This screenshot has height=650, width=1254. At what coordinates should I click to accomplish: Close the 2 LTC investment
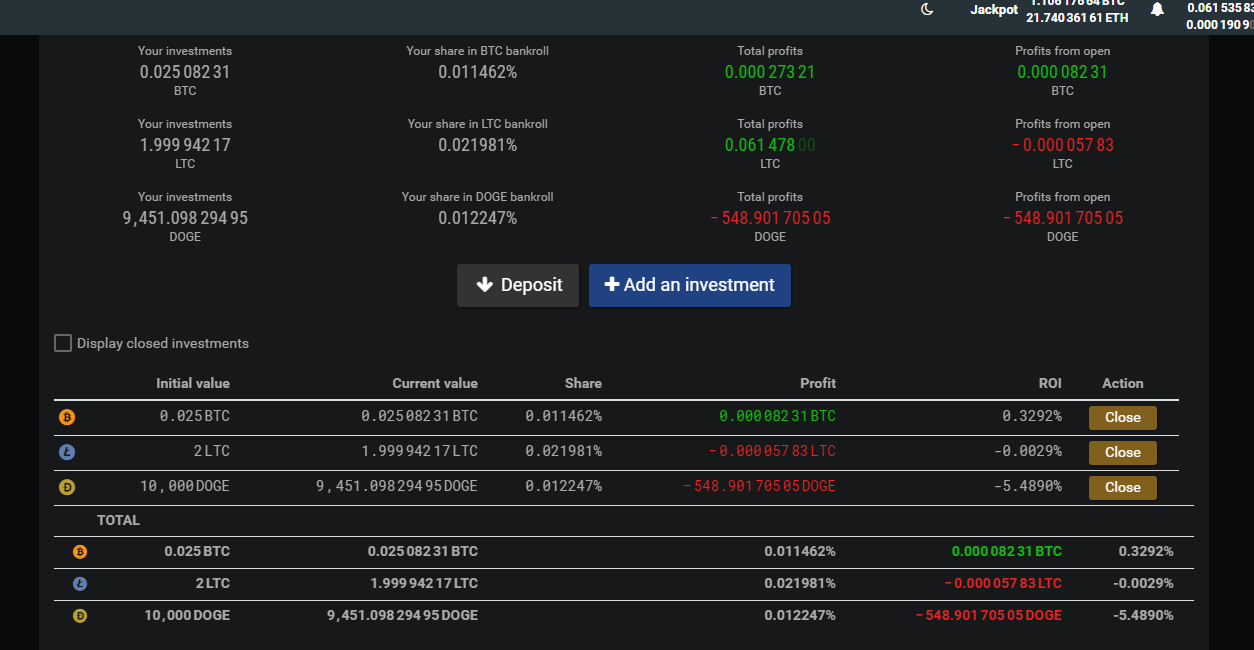(1122, 452)
